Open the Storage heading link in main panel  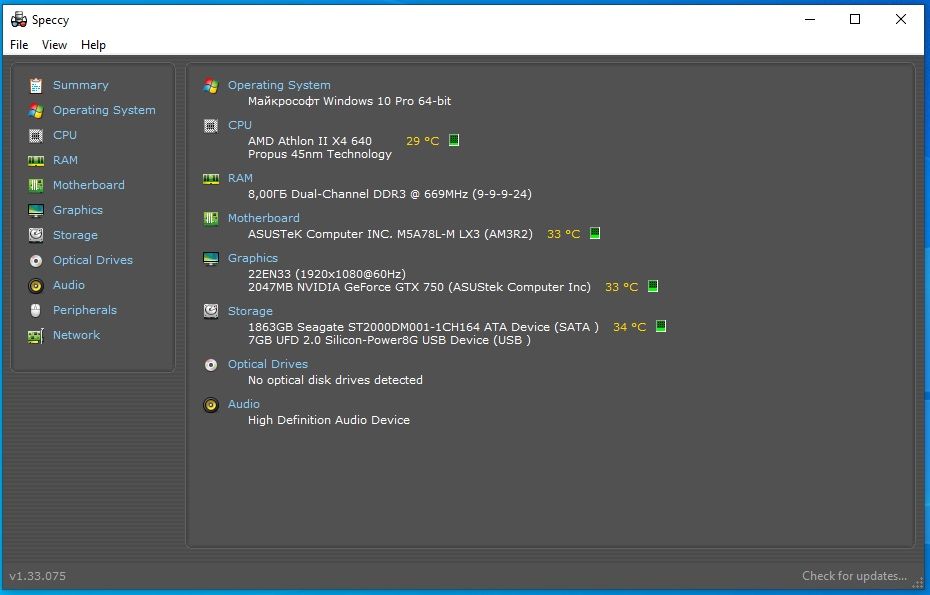tap(250, 311)
